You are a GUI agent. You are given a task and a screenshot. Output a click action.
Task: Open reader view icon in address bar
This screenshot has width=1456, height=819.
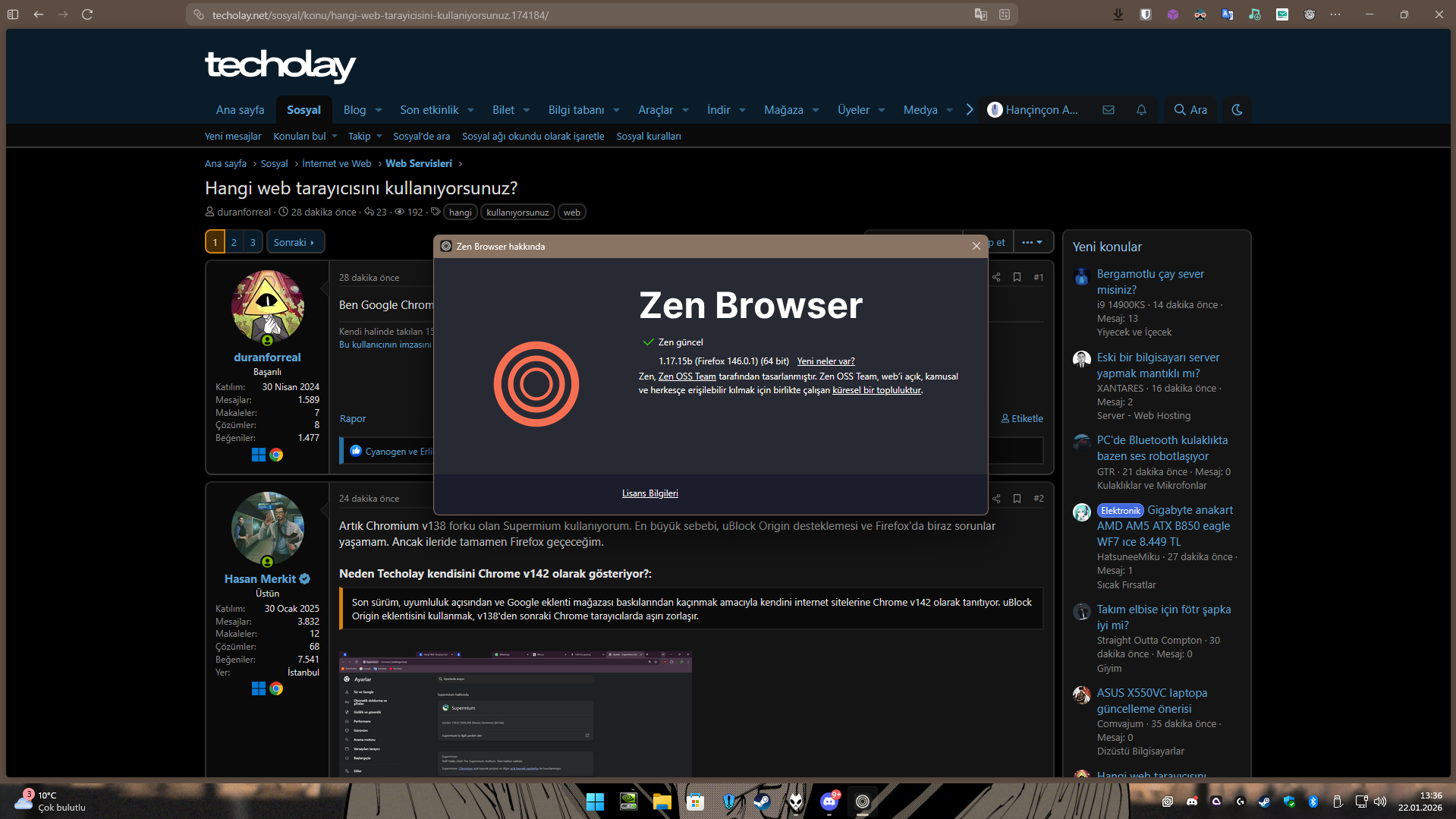(1005, 14)
